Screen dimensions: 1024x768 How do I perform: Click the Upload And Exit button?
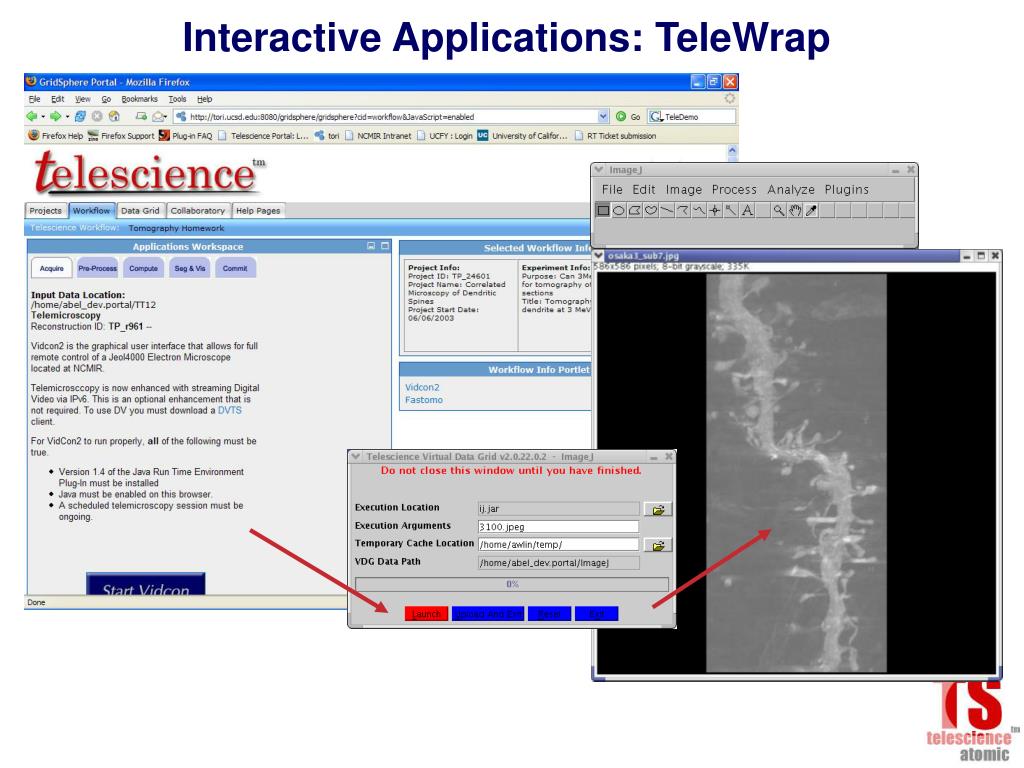coord(488,614)
